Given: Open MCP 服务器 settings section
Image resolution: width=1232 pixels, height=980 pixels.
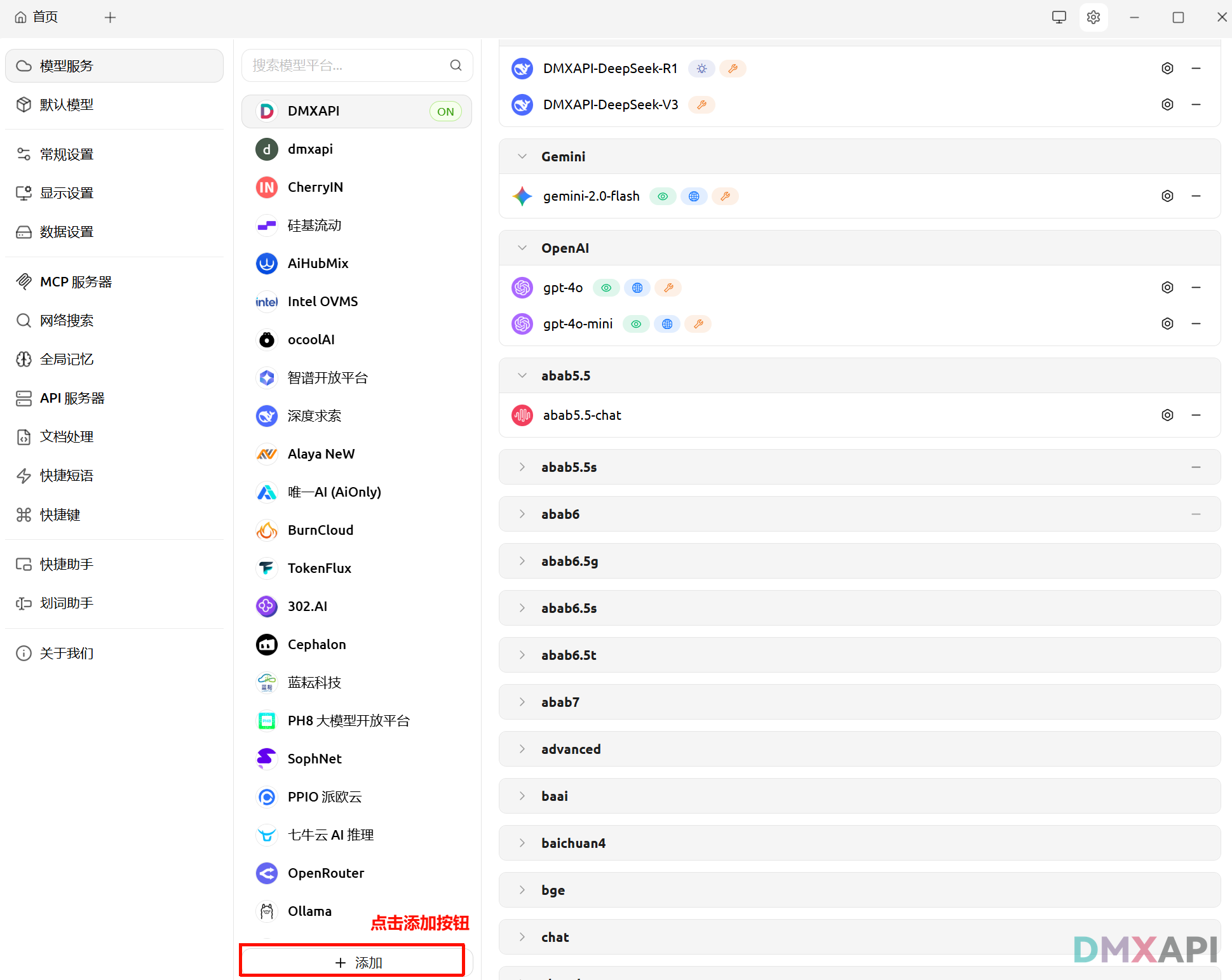Looking at the screenshot, I should 76,282.
